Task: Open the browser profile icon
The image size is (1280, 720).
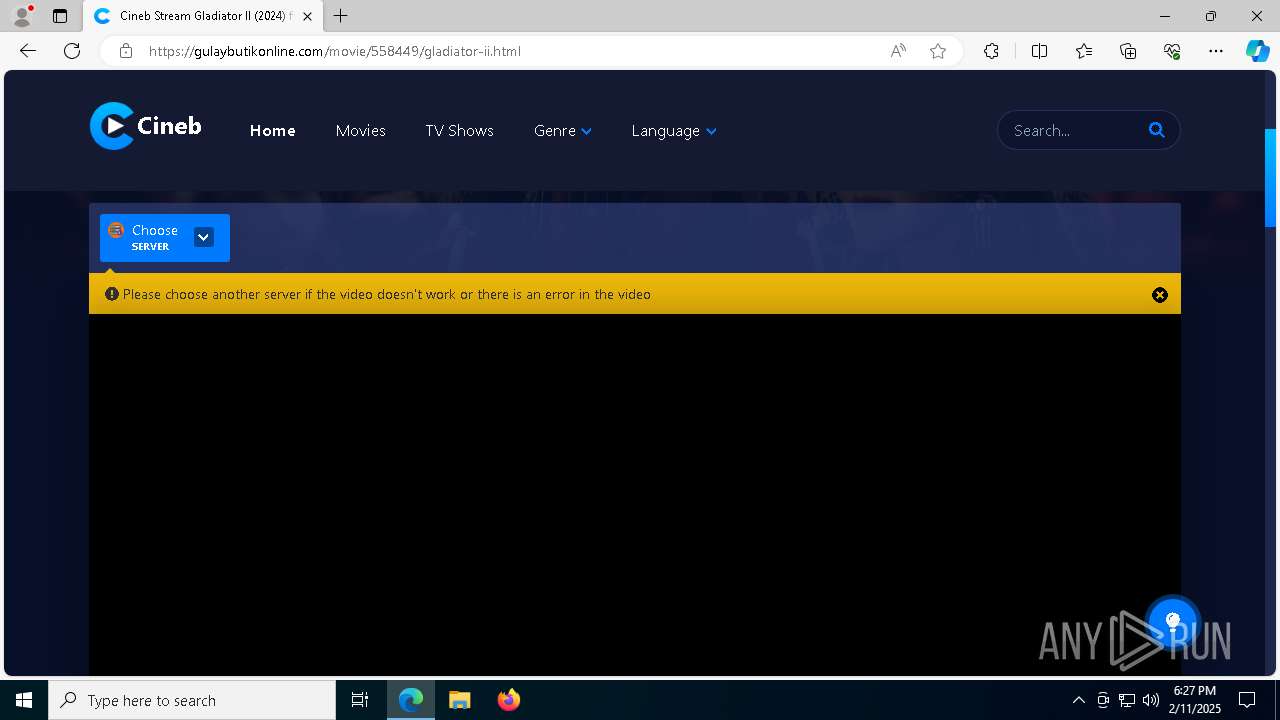Action: pos(22,16)
